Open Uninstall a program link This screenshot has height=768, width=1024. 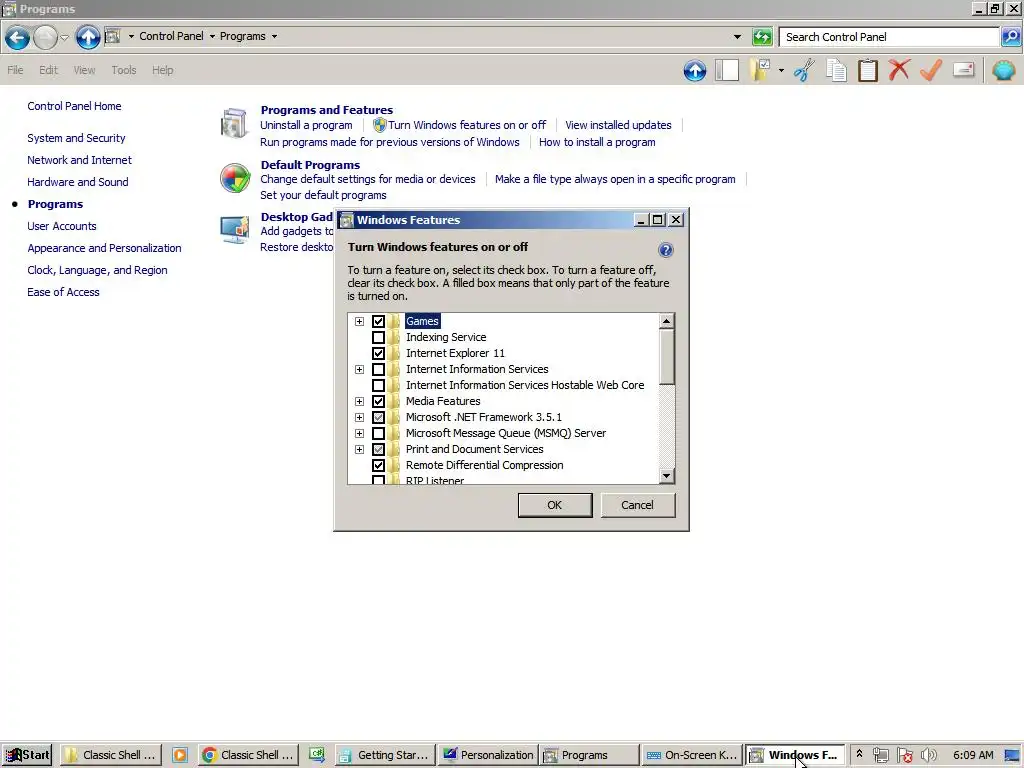pyautogui.click(x=306, y=125)
